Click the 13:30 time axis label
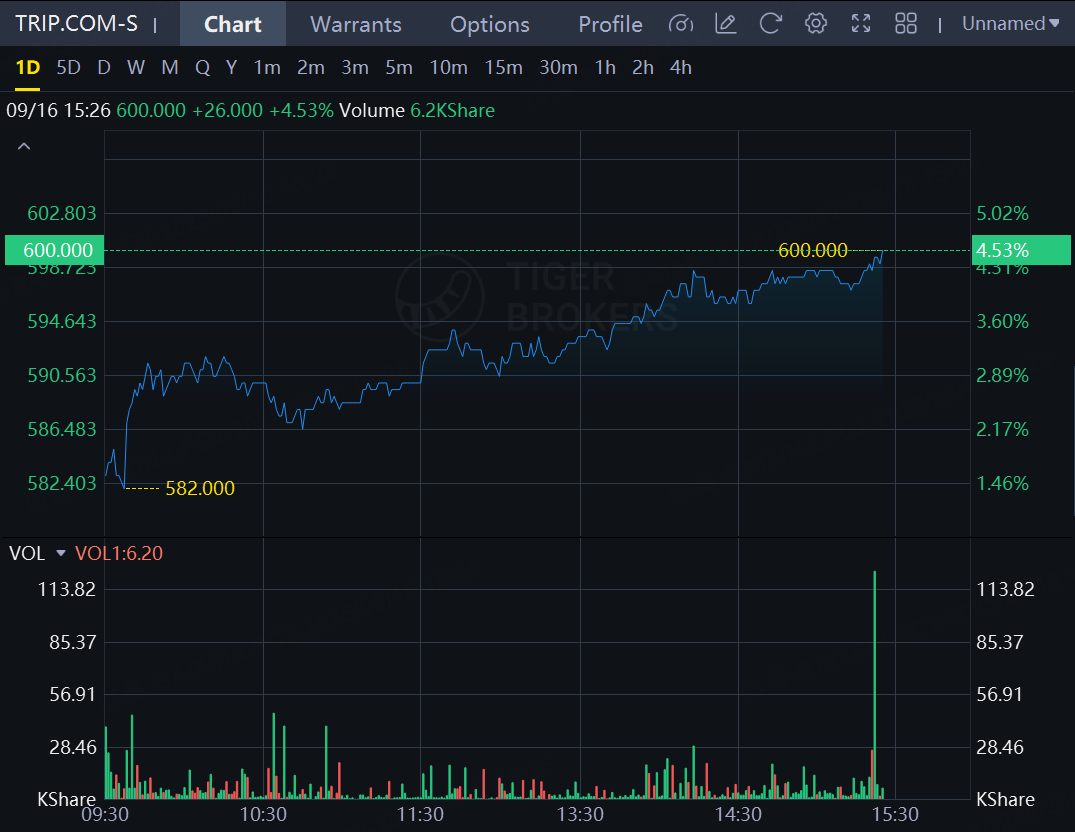 (x=580, y=814)
